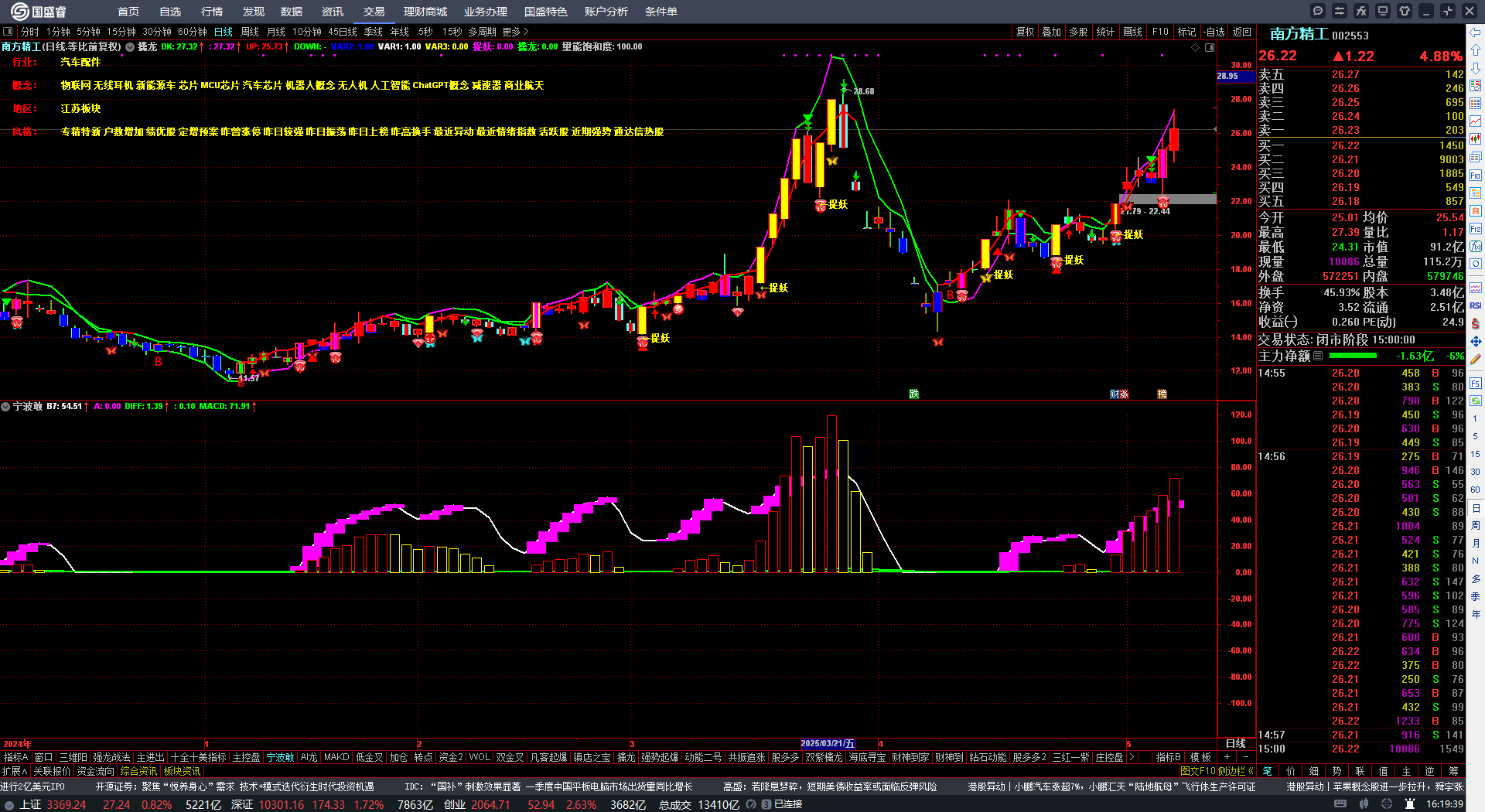1485x812 pixels.
Task: Click the GuoSheng logo at top left
Action: point(38,12)
